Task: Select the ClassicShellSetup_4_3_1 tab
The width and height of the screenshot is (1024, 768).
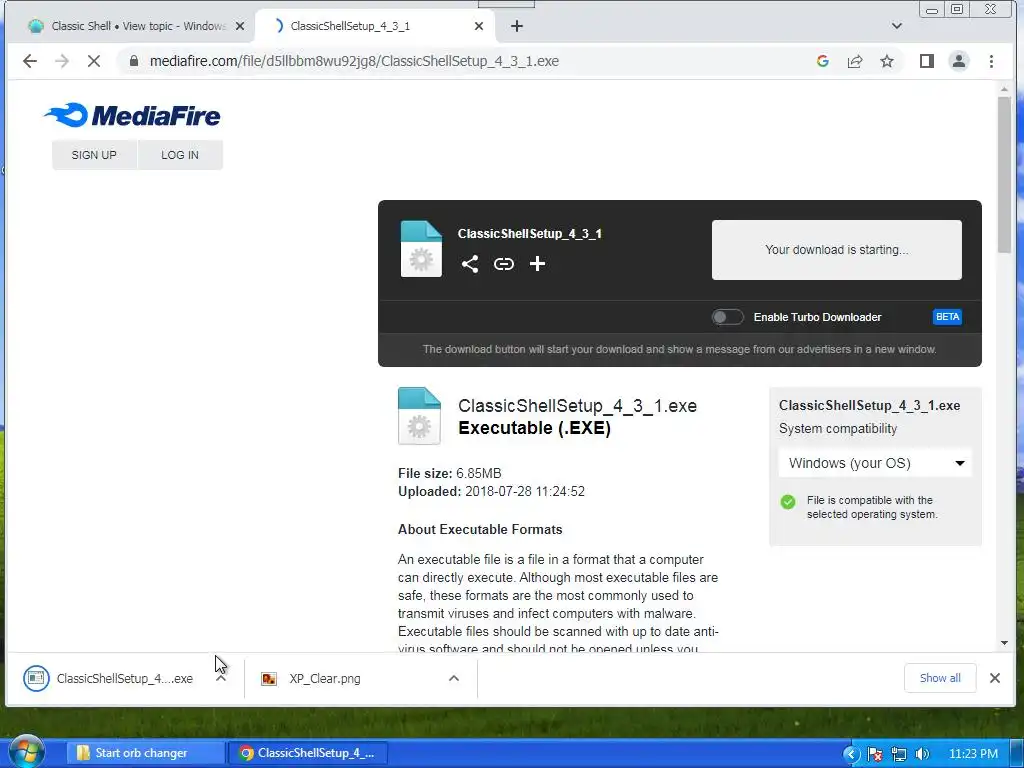Action: coord(376,26)
